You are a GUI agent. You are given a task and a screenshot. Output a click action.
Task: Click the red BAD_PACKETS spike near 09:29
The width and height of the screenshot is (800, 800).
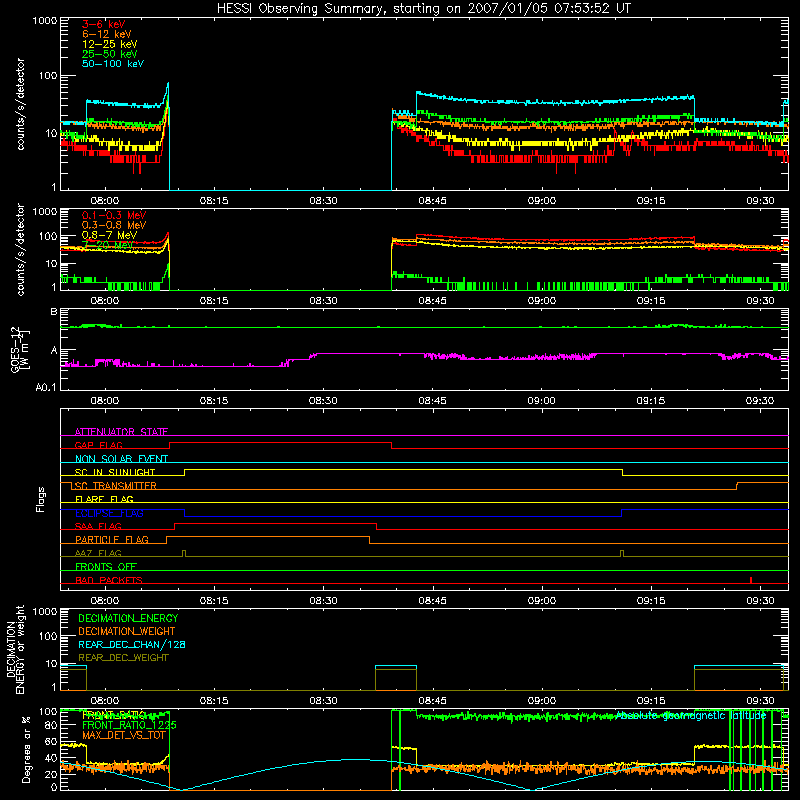tap(751, 580)
